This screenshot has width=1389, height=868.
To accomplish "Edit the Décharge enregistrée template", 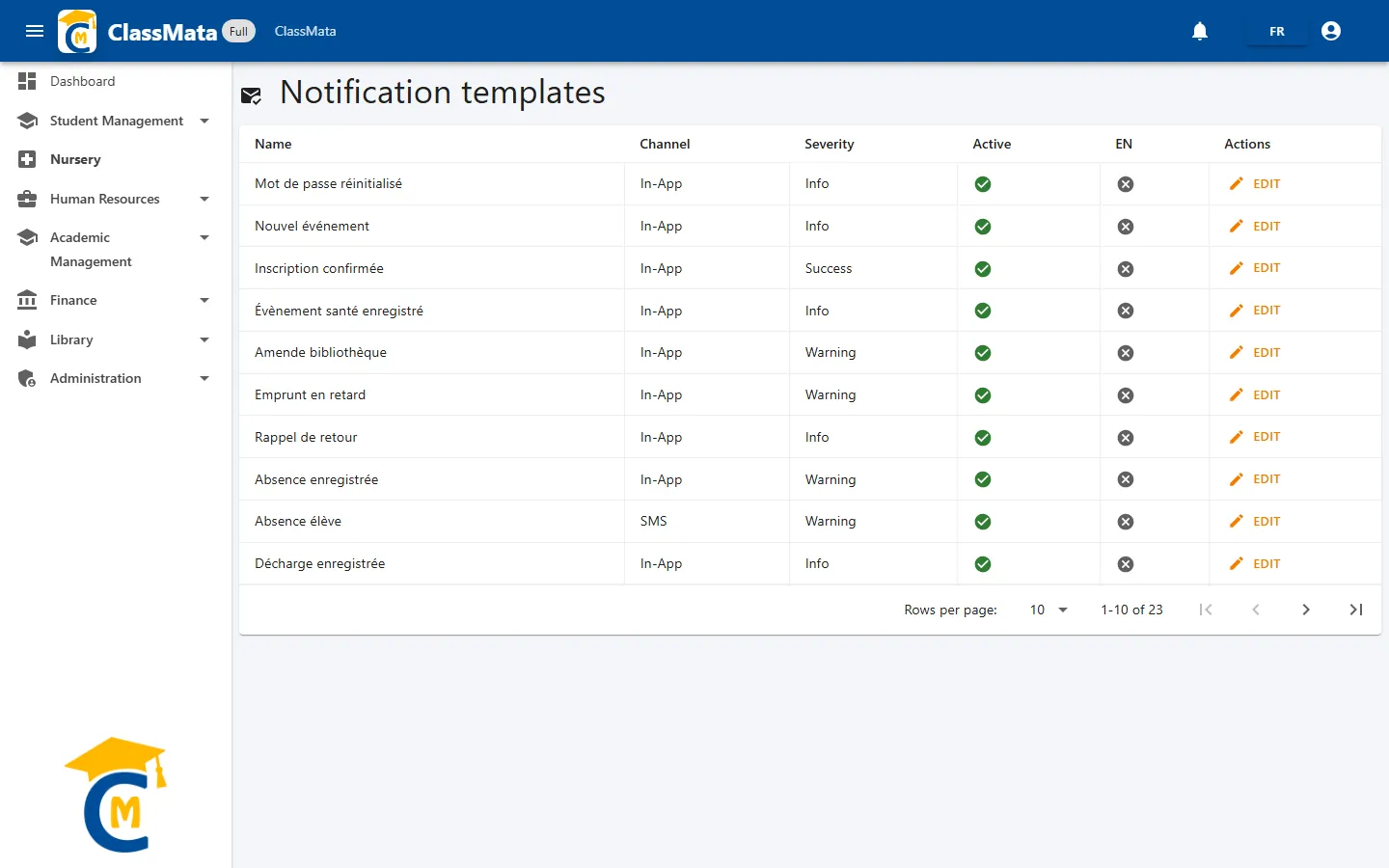I will 1255,563.
